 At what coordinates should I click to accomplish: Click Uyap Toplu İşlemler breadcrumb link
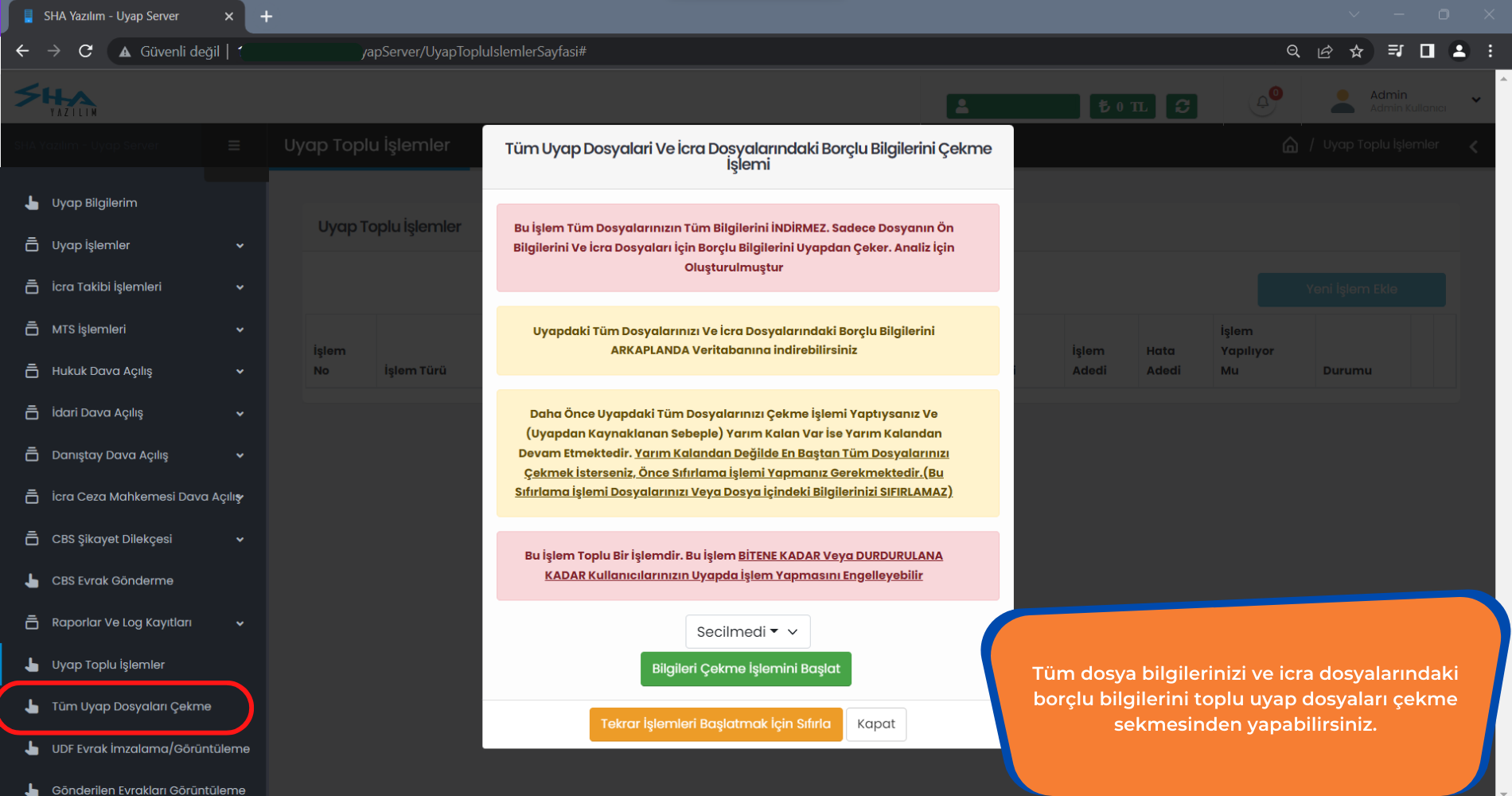coord(1381,145)
